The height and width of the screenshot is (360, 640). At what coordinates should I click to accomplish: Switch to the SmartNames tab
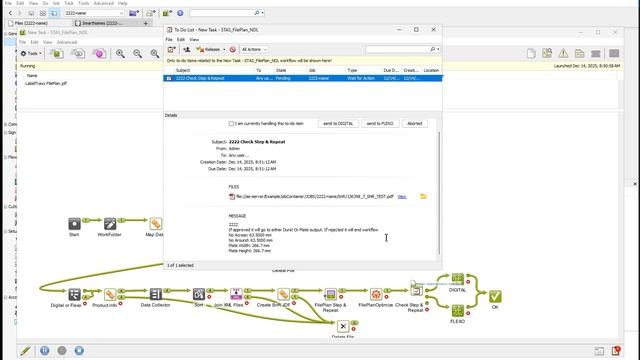100,23
